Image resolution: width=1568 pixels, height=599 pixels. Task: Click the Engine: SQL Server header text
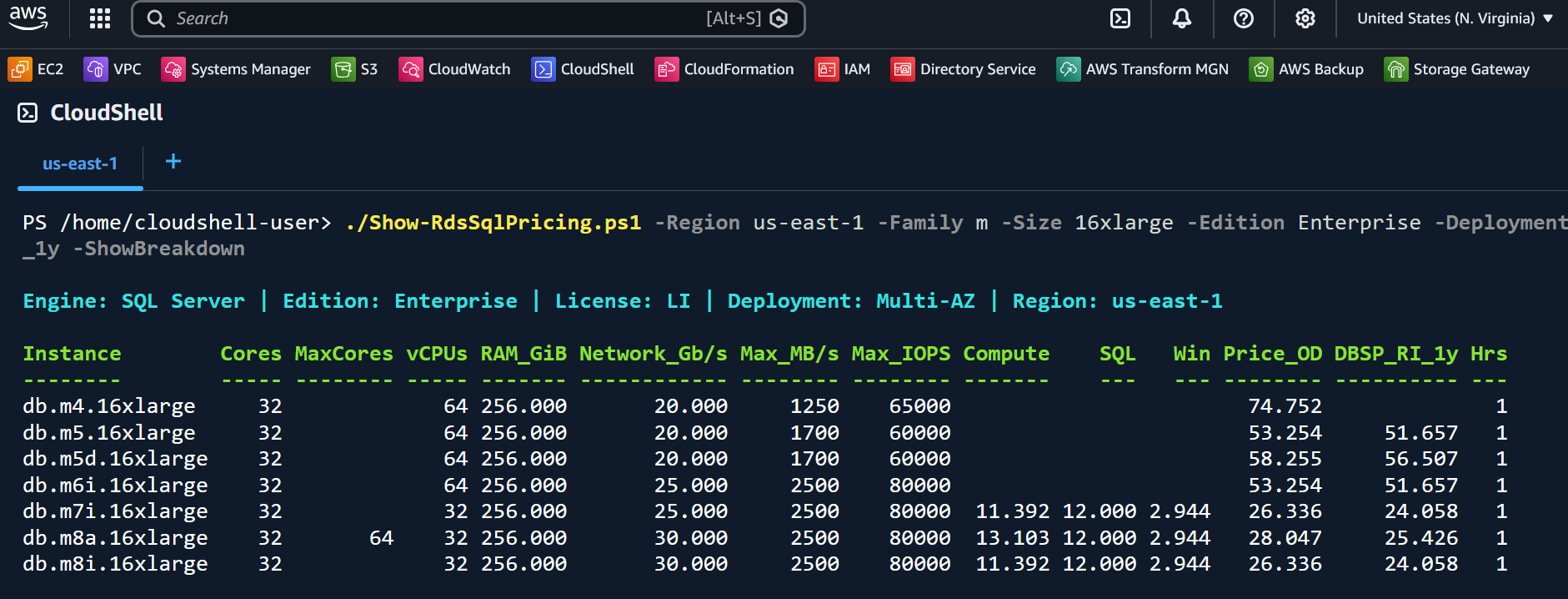(x=134, y=301)
